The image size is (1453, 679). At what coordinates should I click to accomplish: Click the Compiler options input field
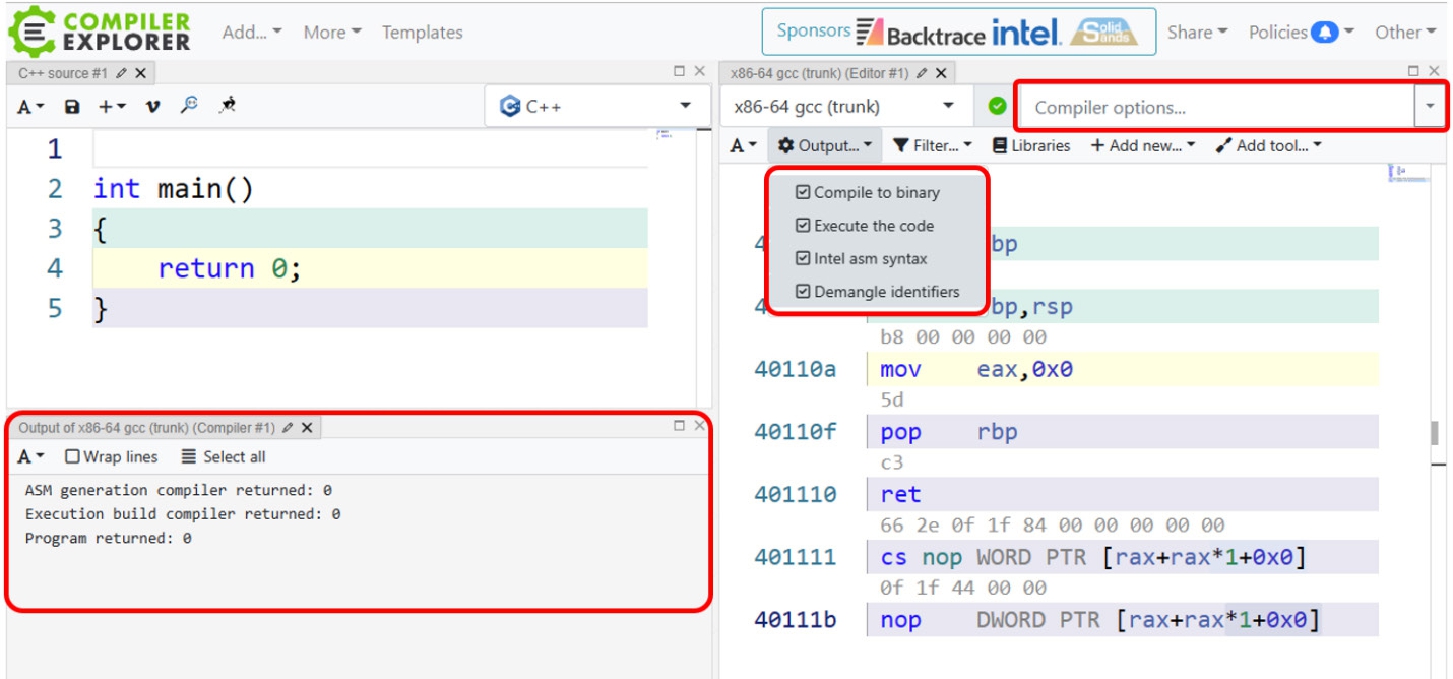pos(1215,107)
